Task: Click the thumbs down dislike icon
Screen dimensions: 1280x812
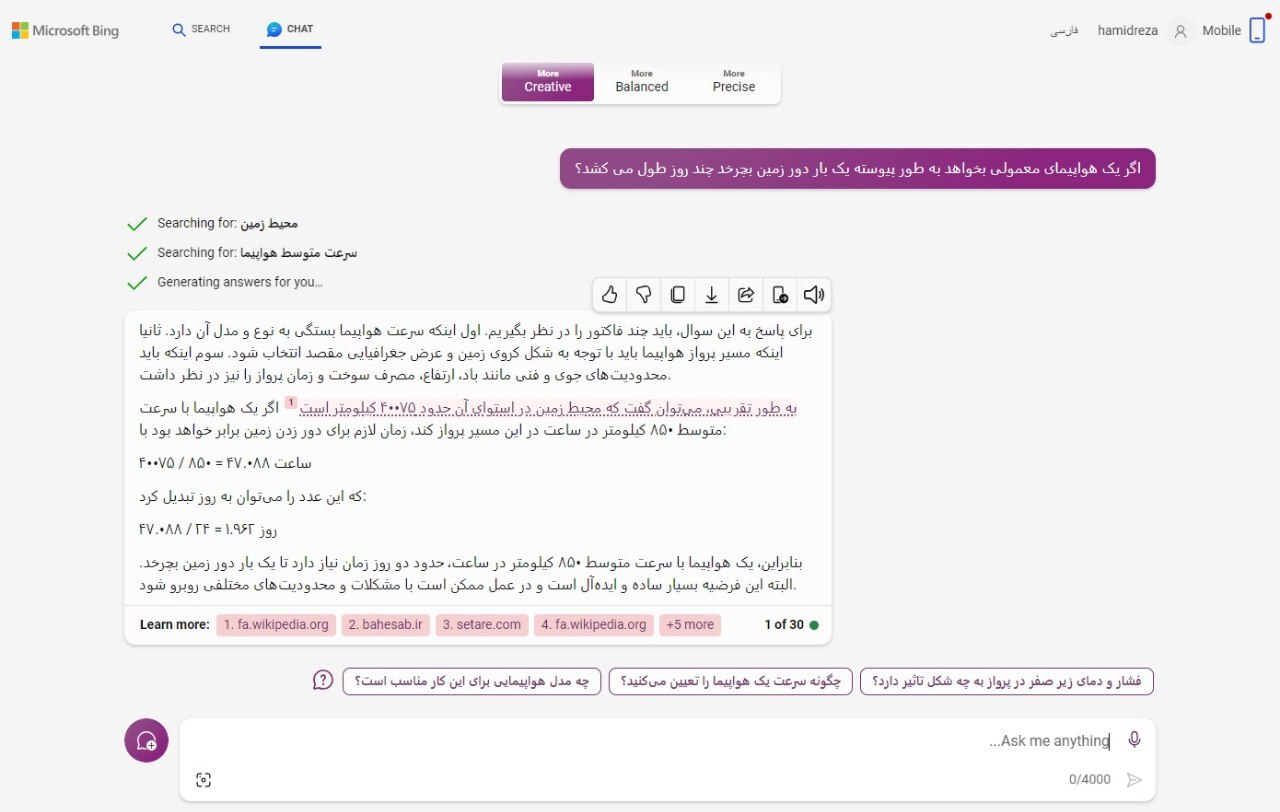Action: click(x=644, y=294)
